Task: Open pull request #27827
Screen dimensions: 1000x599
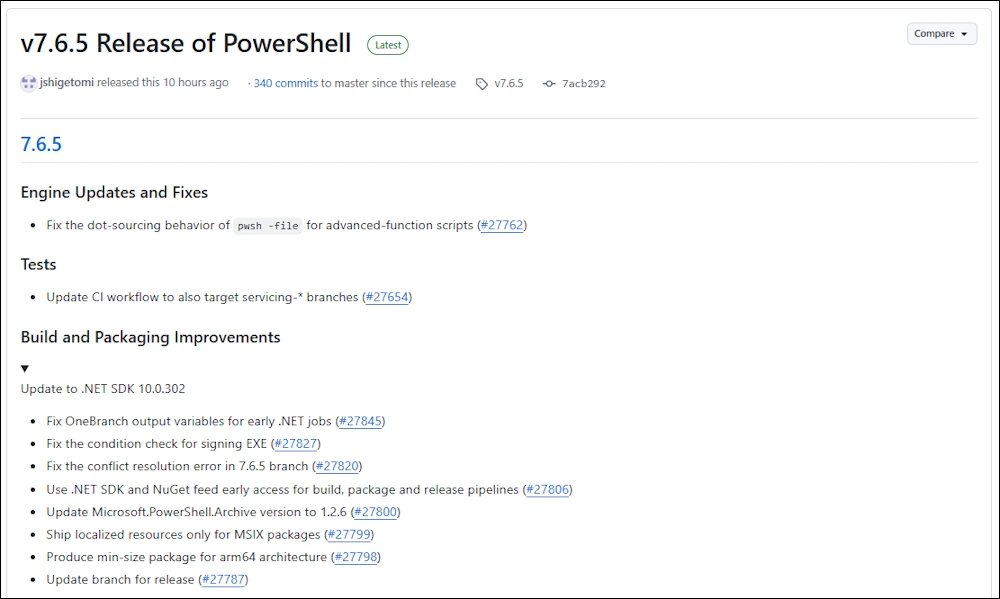Action: [x=296, y=443]
